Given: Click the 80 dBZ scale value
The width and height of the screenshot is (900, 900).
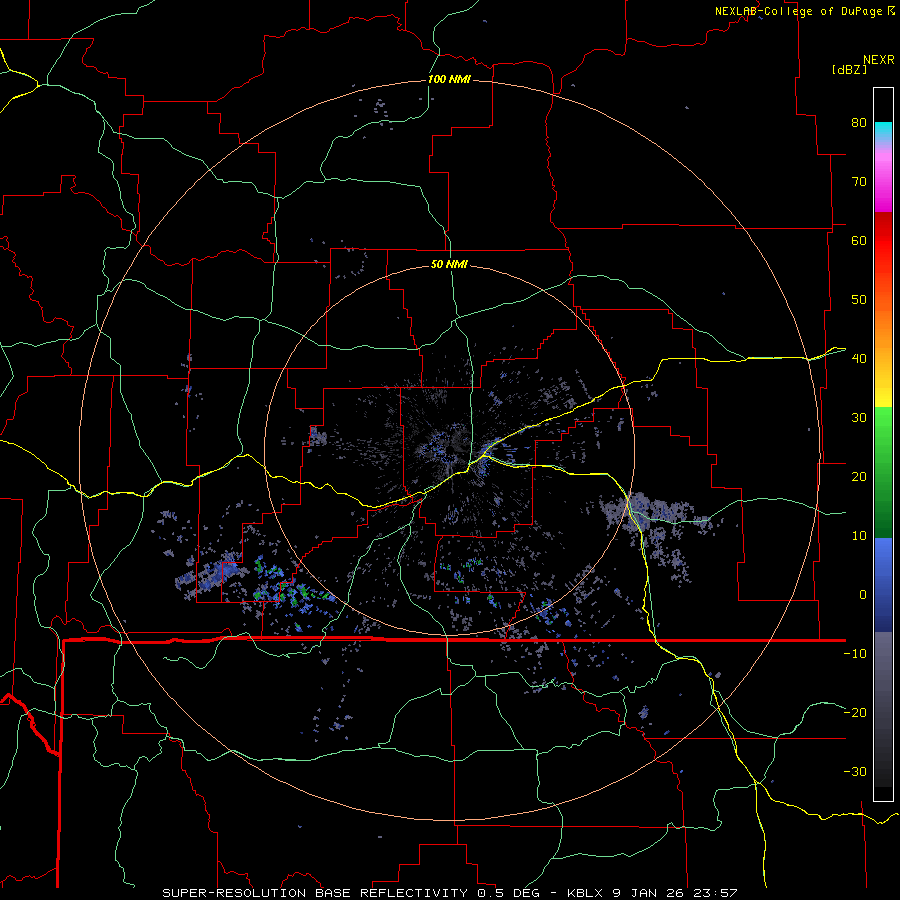Looking at the screenshot, I should [x=859, y=122].
